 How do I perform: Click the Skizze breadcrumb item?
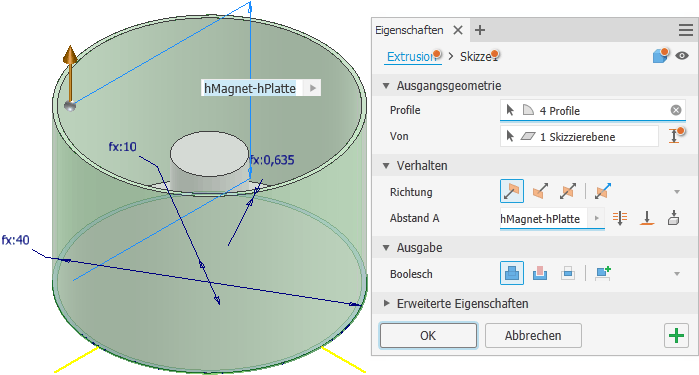tap(479, 57)
